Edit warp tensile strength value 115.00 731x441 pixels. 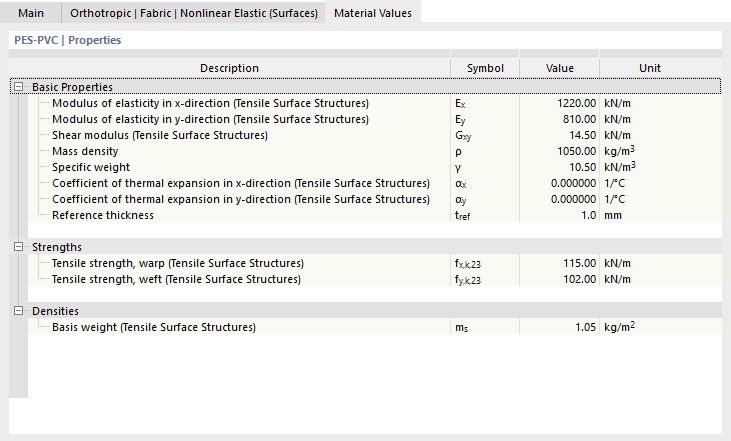(559, 263)
